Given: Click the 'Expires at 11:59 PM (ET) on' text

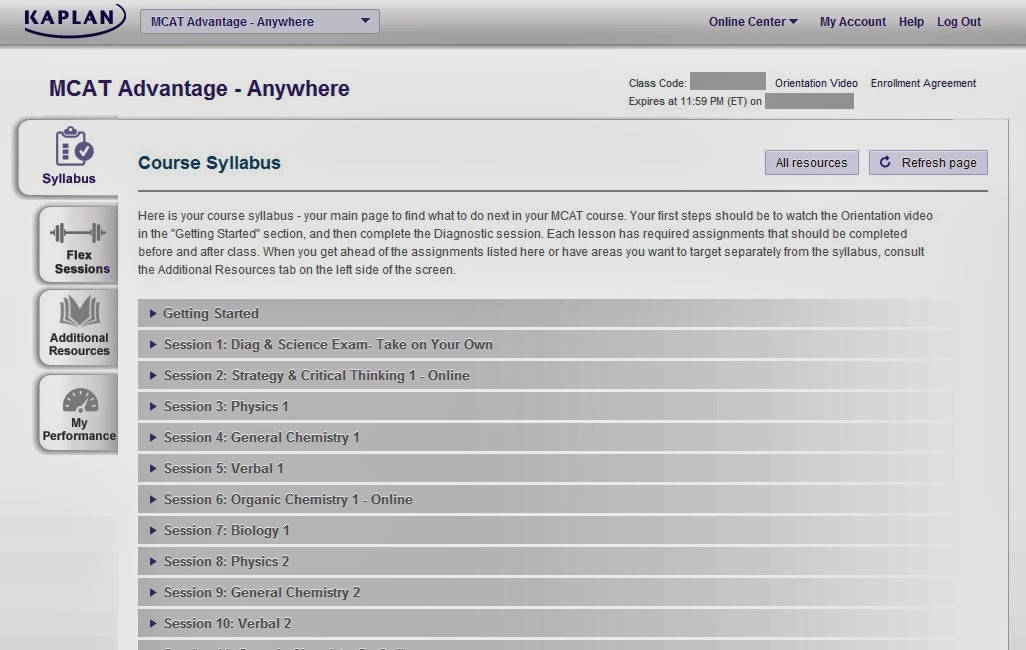Looking at the screenshot, I should (x=695, y=101).
